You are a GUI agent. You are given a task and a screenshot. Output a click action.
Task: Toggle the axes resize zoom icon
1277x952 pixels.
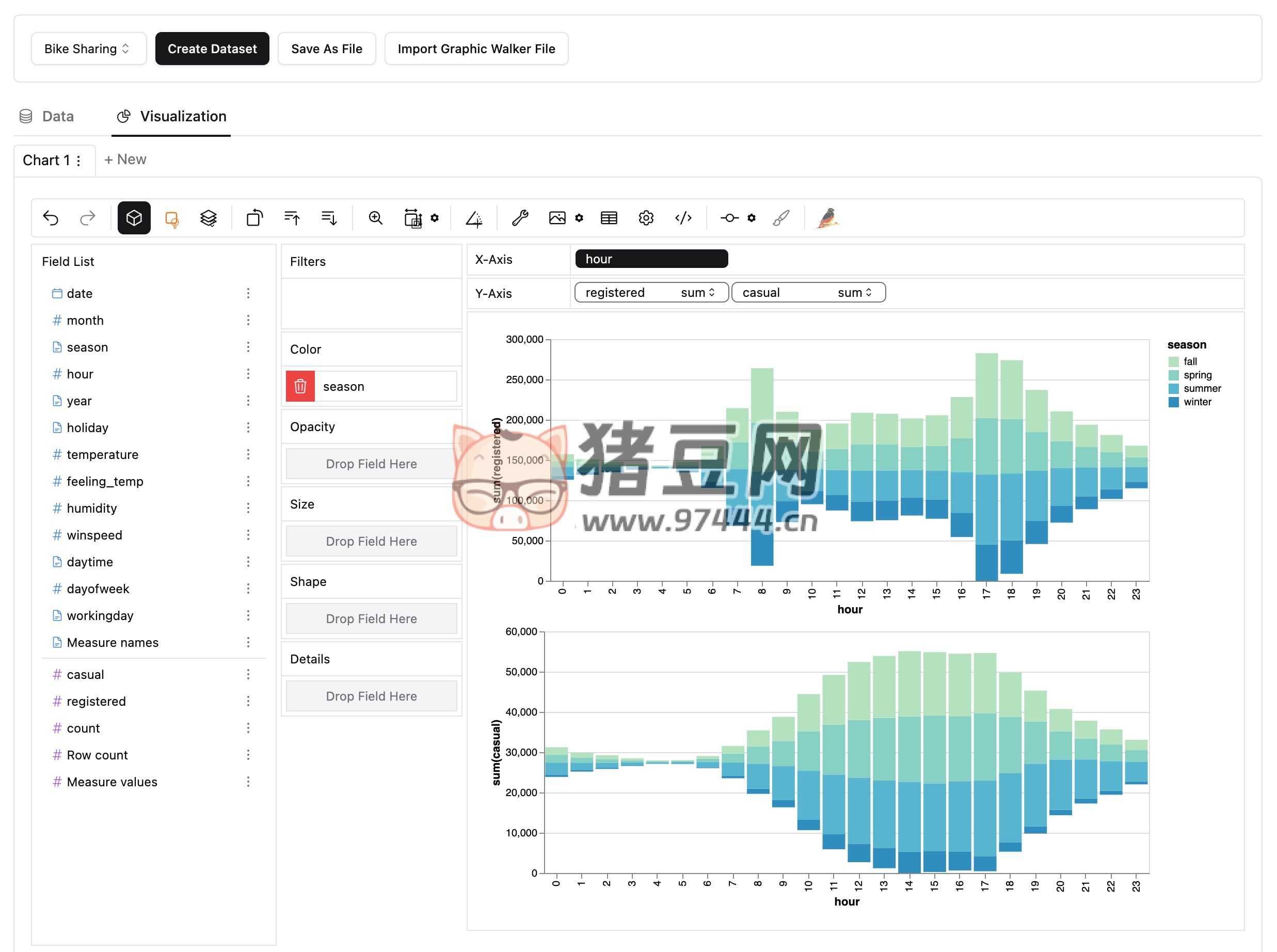tap(376, 218)
